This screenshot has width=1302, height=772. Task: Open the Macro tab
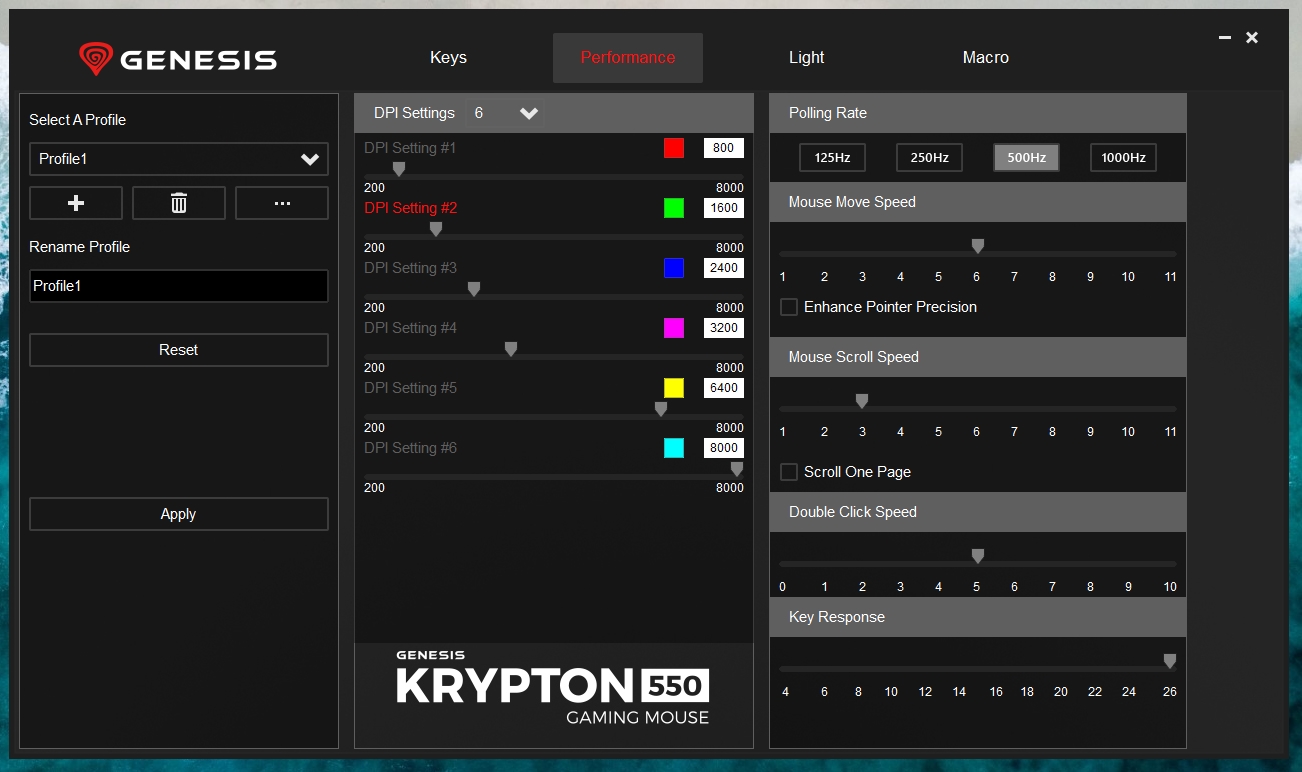pos(986,58)
